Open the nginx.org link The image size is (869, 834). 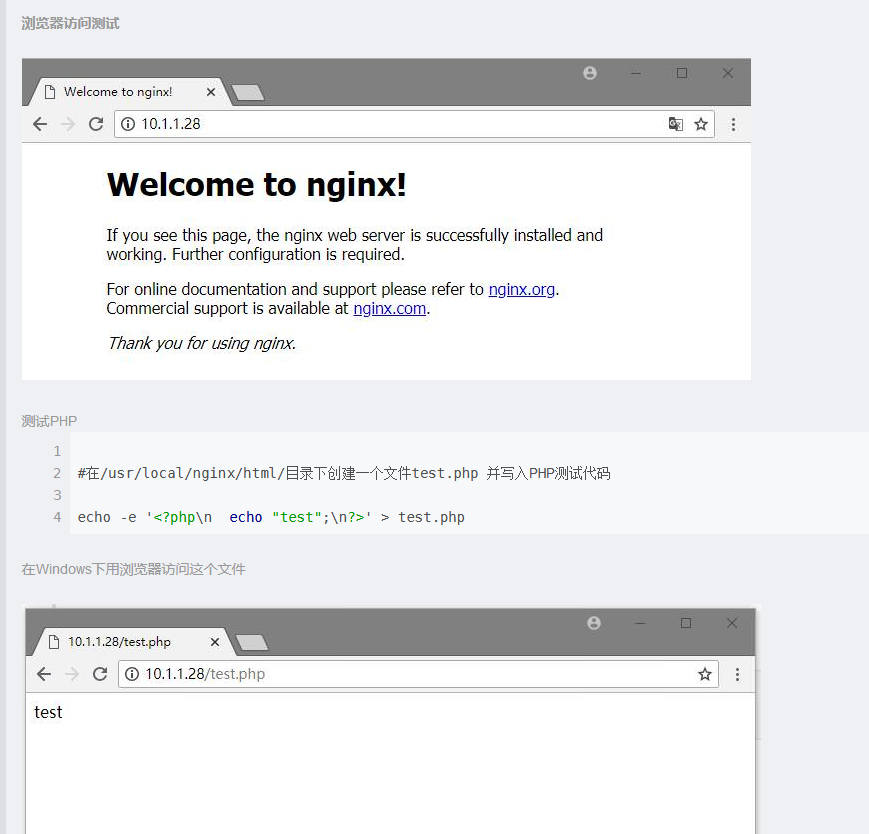point(522,289)
